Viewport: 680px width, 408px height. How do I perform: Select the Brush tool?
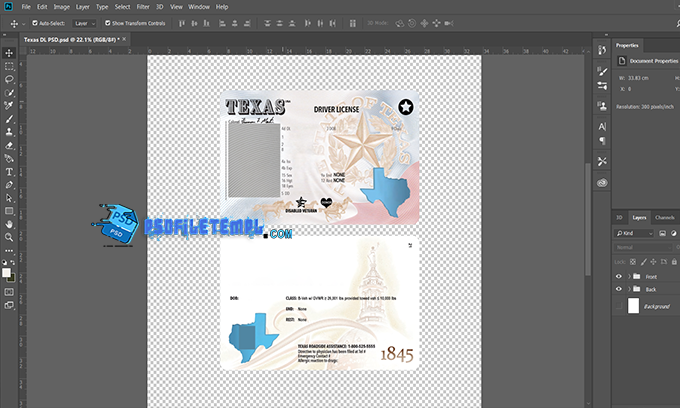pyautogui.click(x=9, y=119)
